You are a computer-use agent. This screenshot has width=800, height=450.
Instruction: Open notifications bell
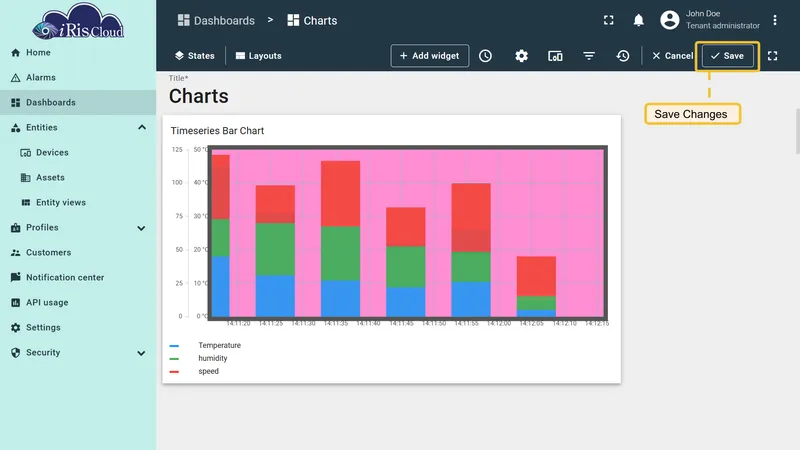coord(638,20)
